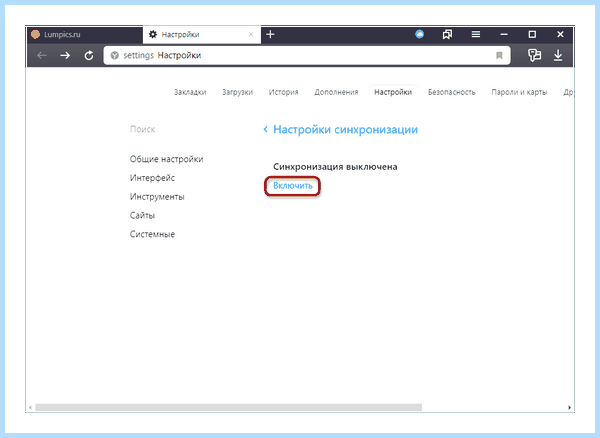Select Инструменты in sidebar
The width and height of the screenshot is (600, 438).
pyautogui.click(x=157, y=197)
